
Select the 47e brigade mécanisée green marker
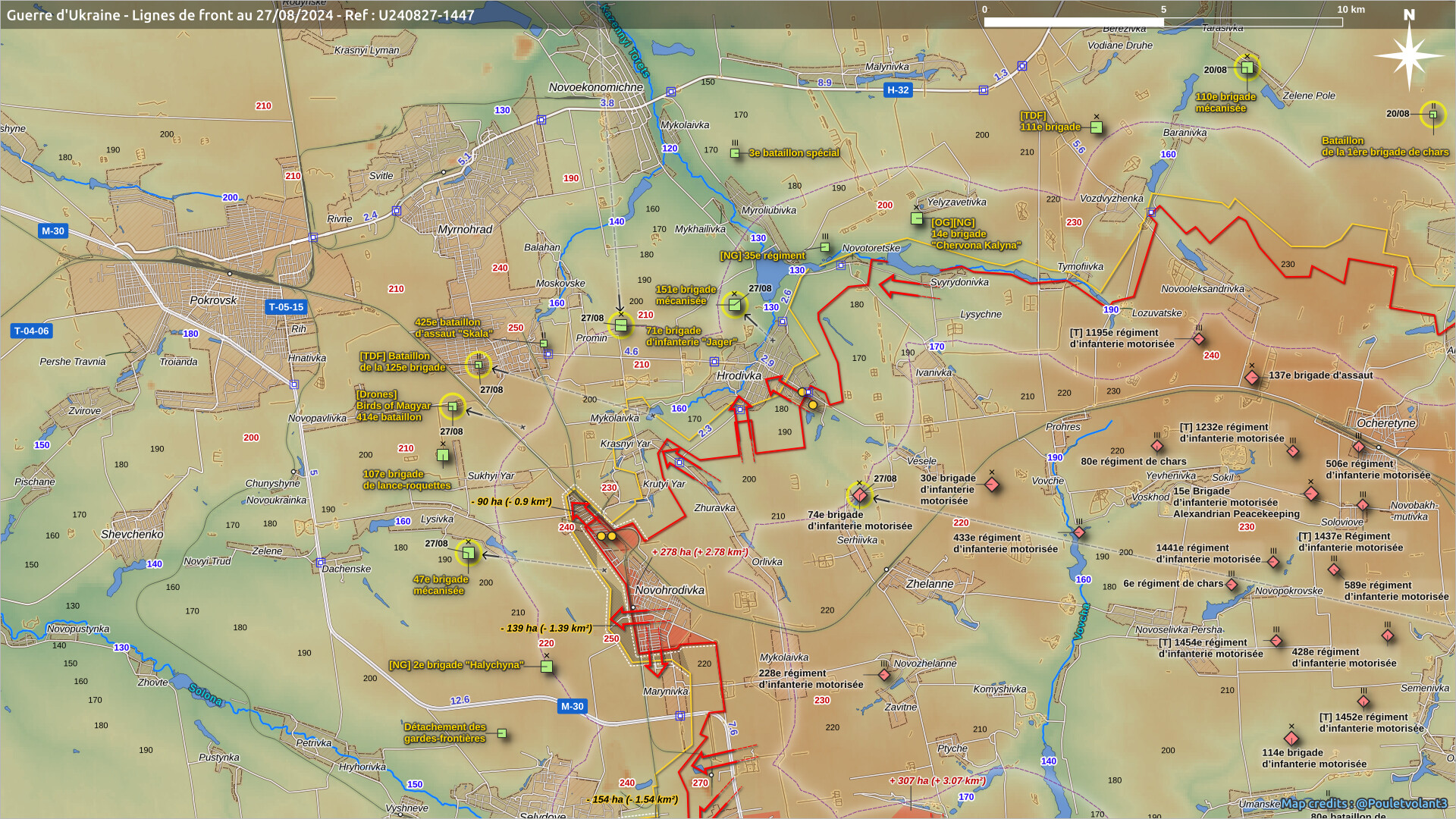[469, 554]
